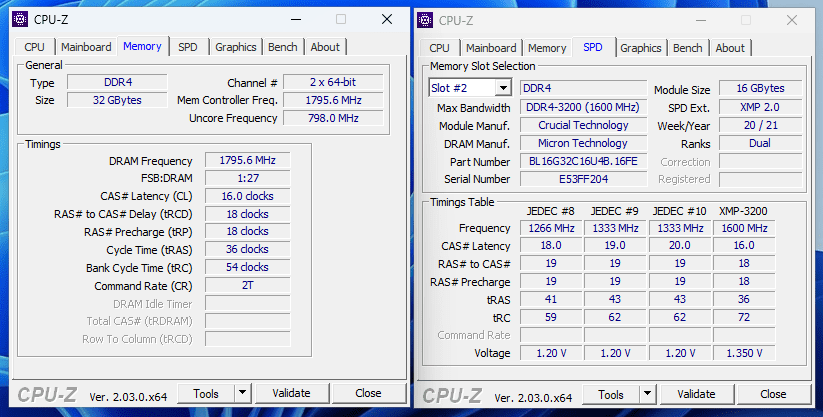Click DRAM Manuf. Micron Technology field
The height and width of the screenshot is (417, 823).
click(583, 143)
